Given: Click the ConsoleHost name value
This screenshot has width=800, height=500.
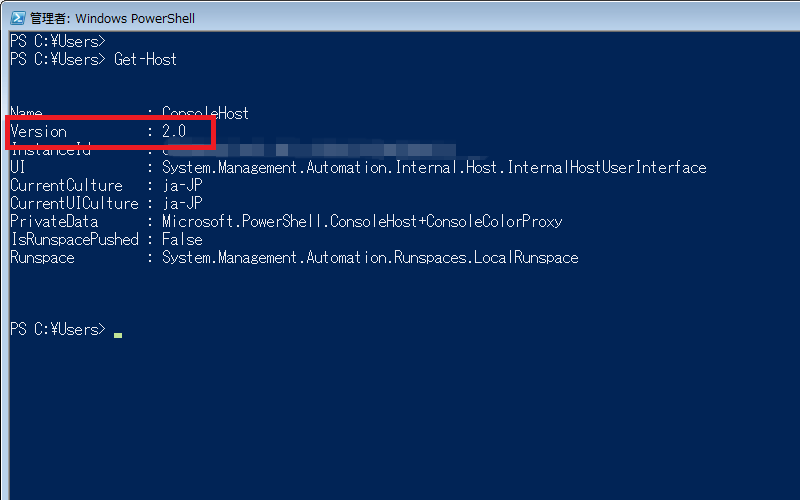Looking at the screenshot, I should coord(205,113).
